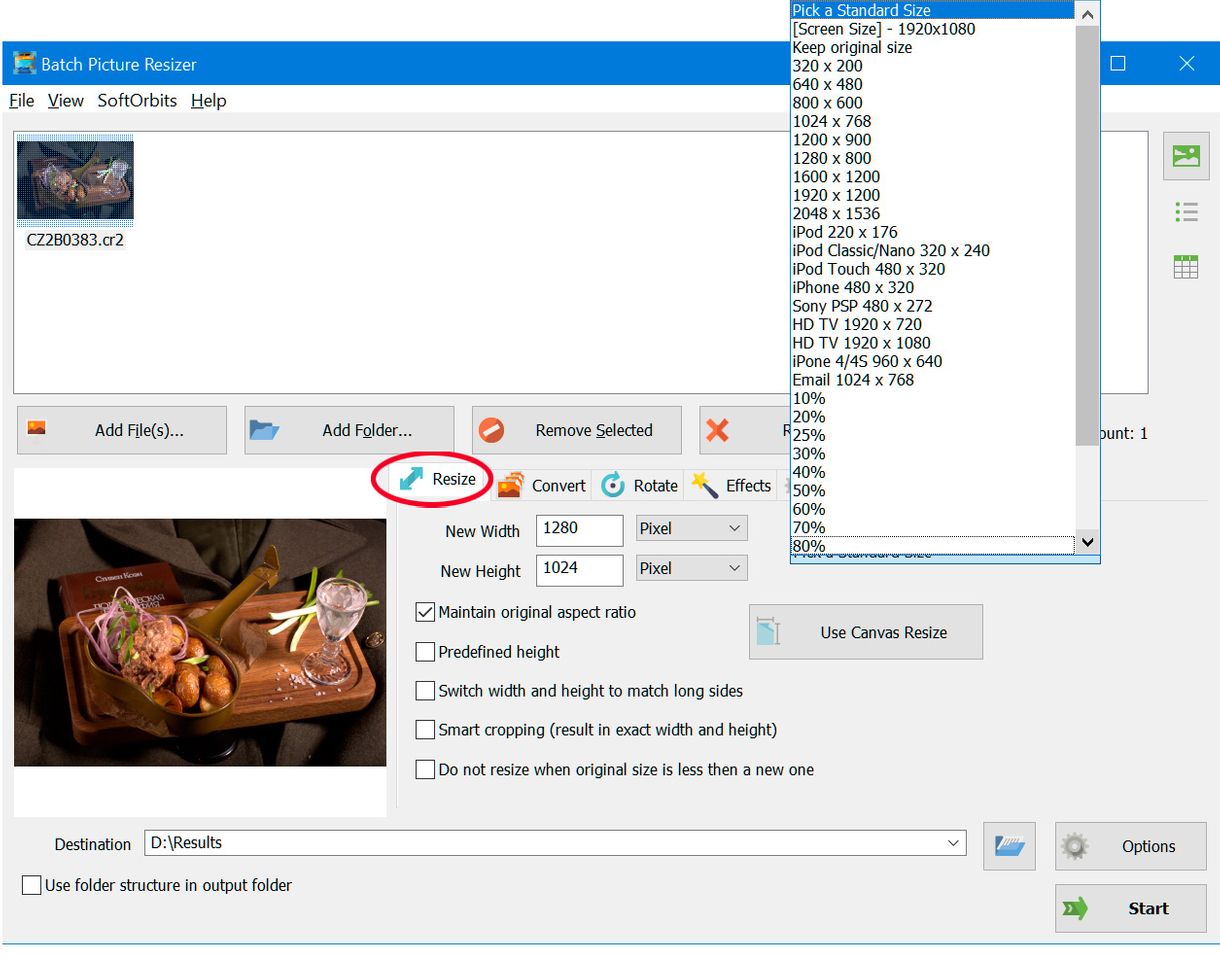
Task: Switch to the Convert tab
Action: pyautogui.click(x=543, y=485)
